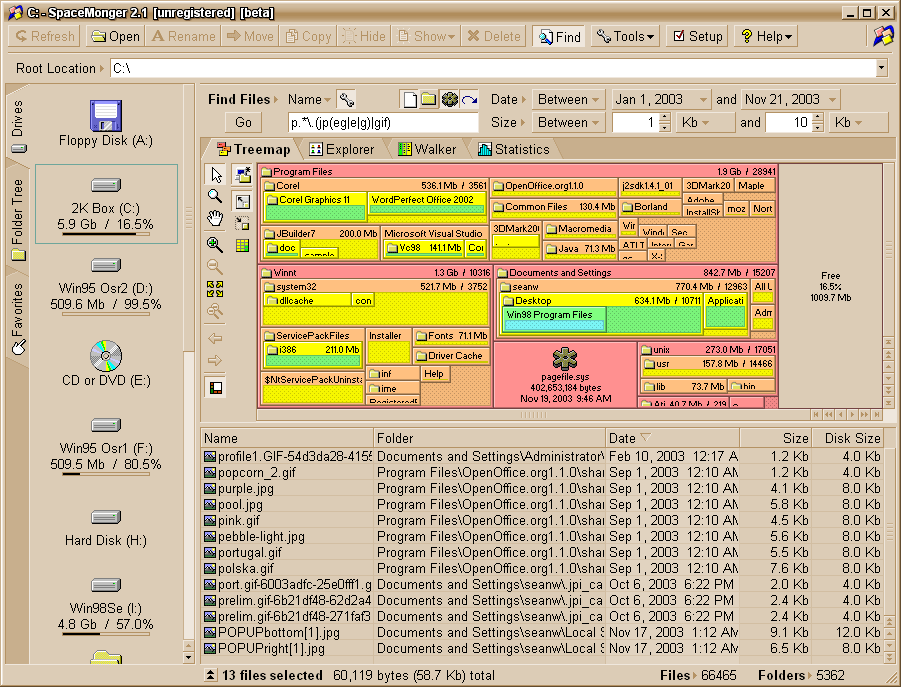Select the Hard Disk (H:) drive

(106, 528)
